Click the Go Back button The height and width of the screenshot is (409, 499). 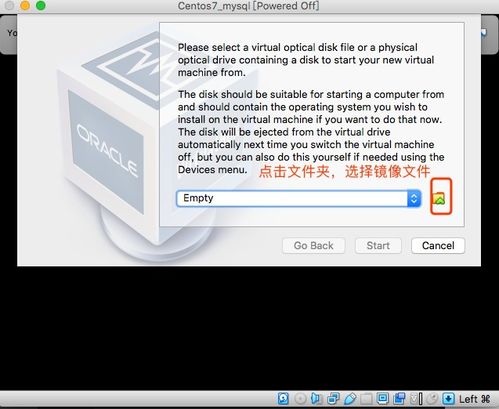[313, 246]
